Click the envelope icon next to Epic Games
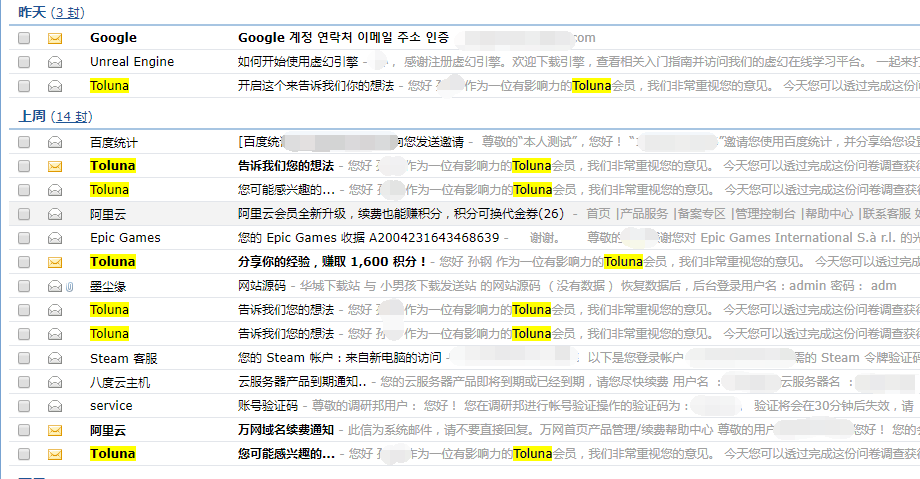The width and height of the screenshot is (920, 479). [x=55, y=238]
